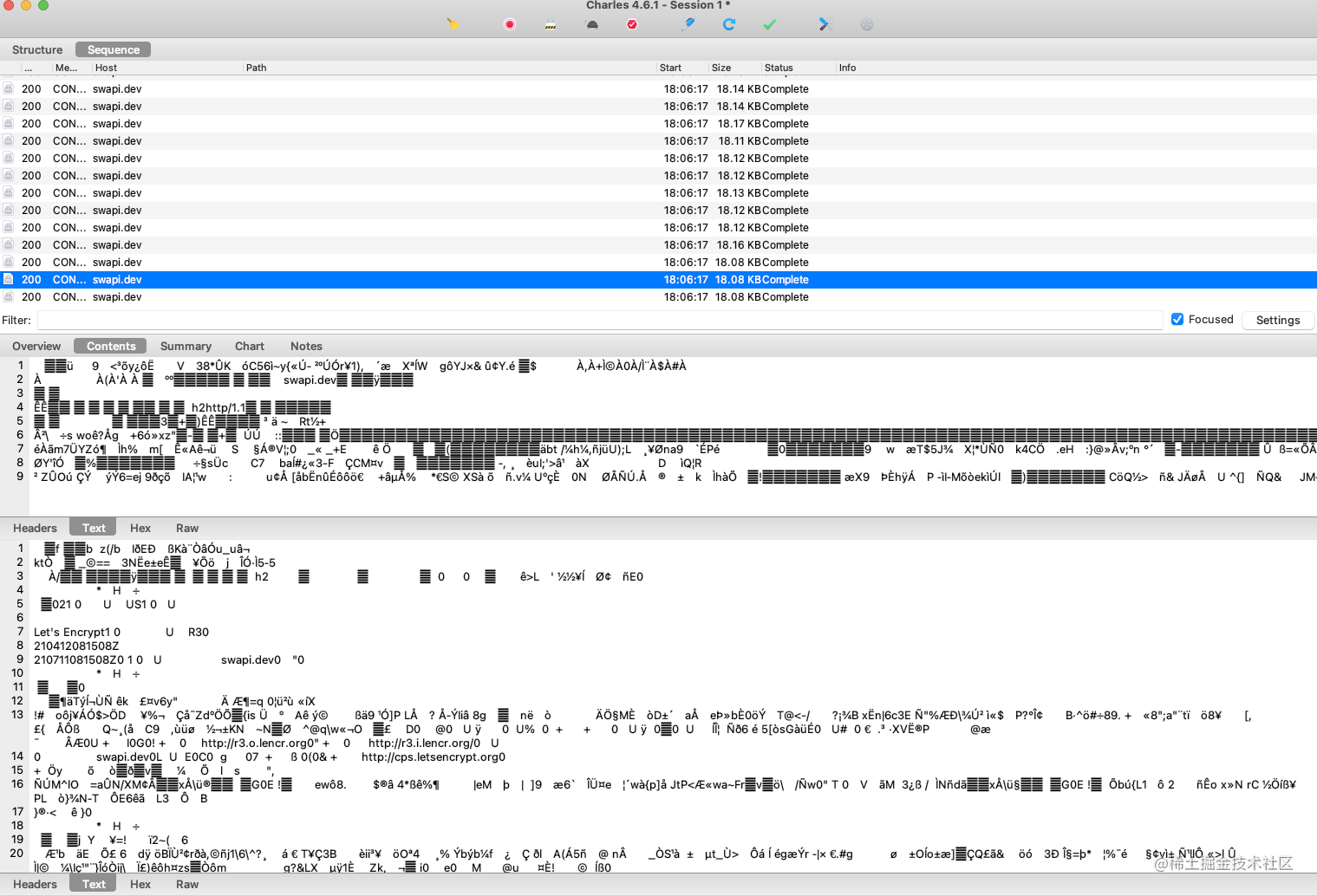Click 'http://r3.o.lencr.org0' text in response

pos(261,743)
